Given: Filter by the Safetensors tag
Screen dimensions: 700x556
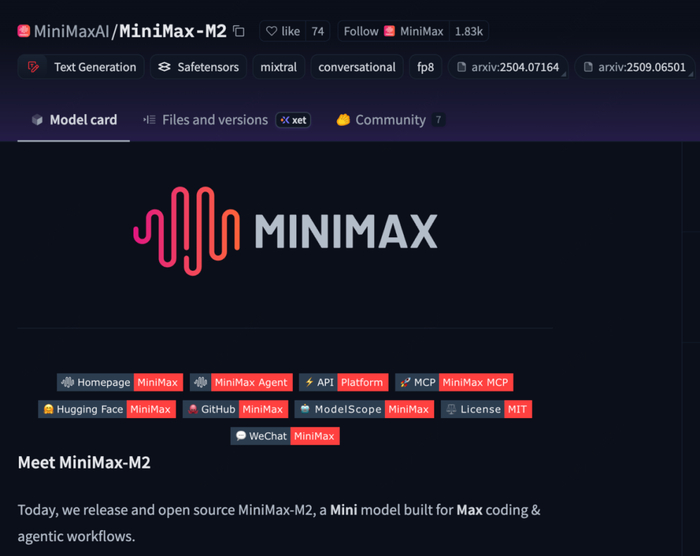Looking at the screenshot, I should 198,67.
